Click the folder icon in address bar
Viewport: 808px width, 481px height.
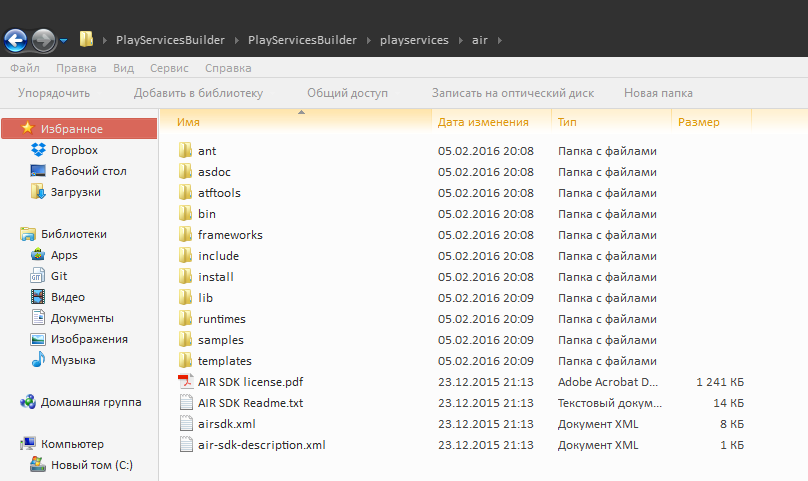pyautogui.click(x=86, y=39)
